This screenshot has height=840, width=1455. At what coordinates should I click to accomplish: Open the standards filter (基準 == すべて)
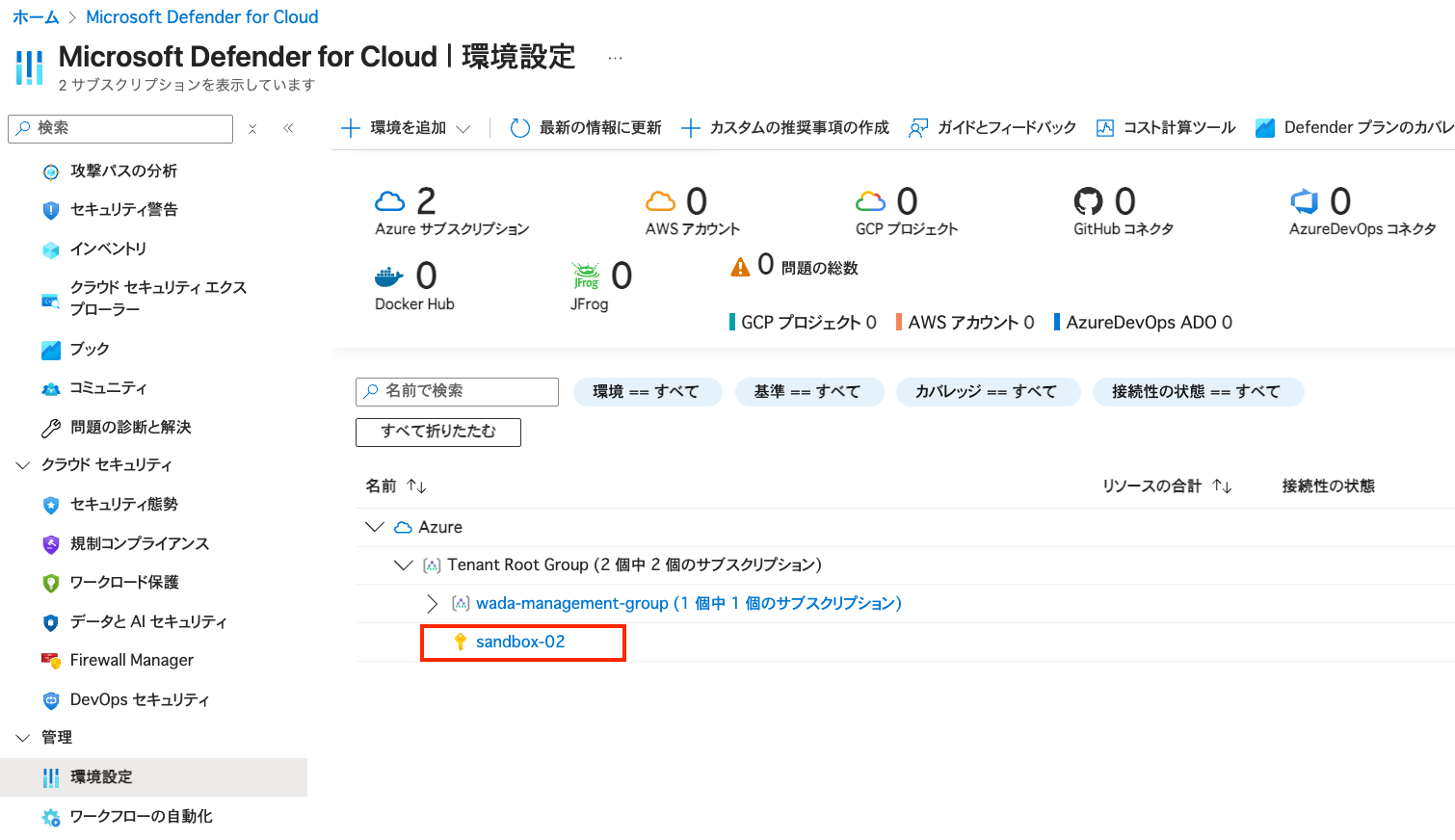tap(807, 392)
